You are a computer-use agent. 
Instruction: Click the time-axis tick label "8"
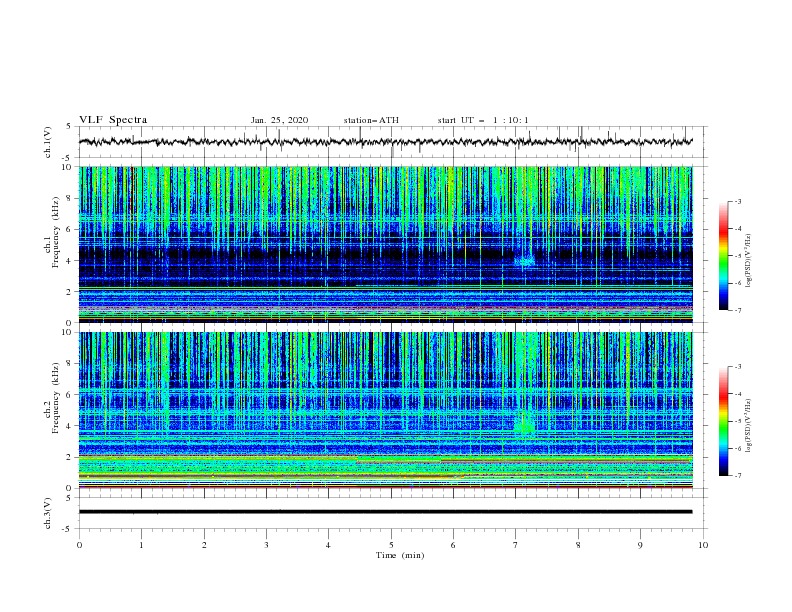(578, 545)
